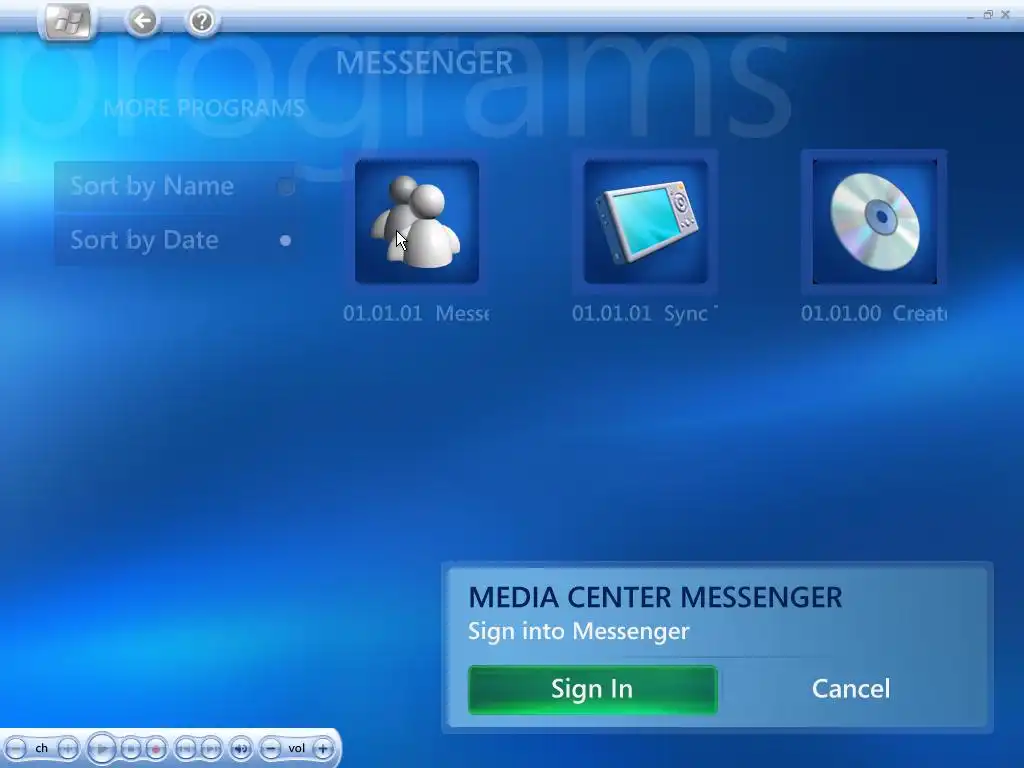Cancel the Messenger sign-in prompt

coord(850,689)
